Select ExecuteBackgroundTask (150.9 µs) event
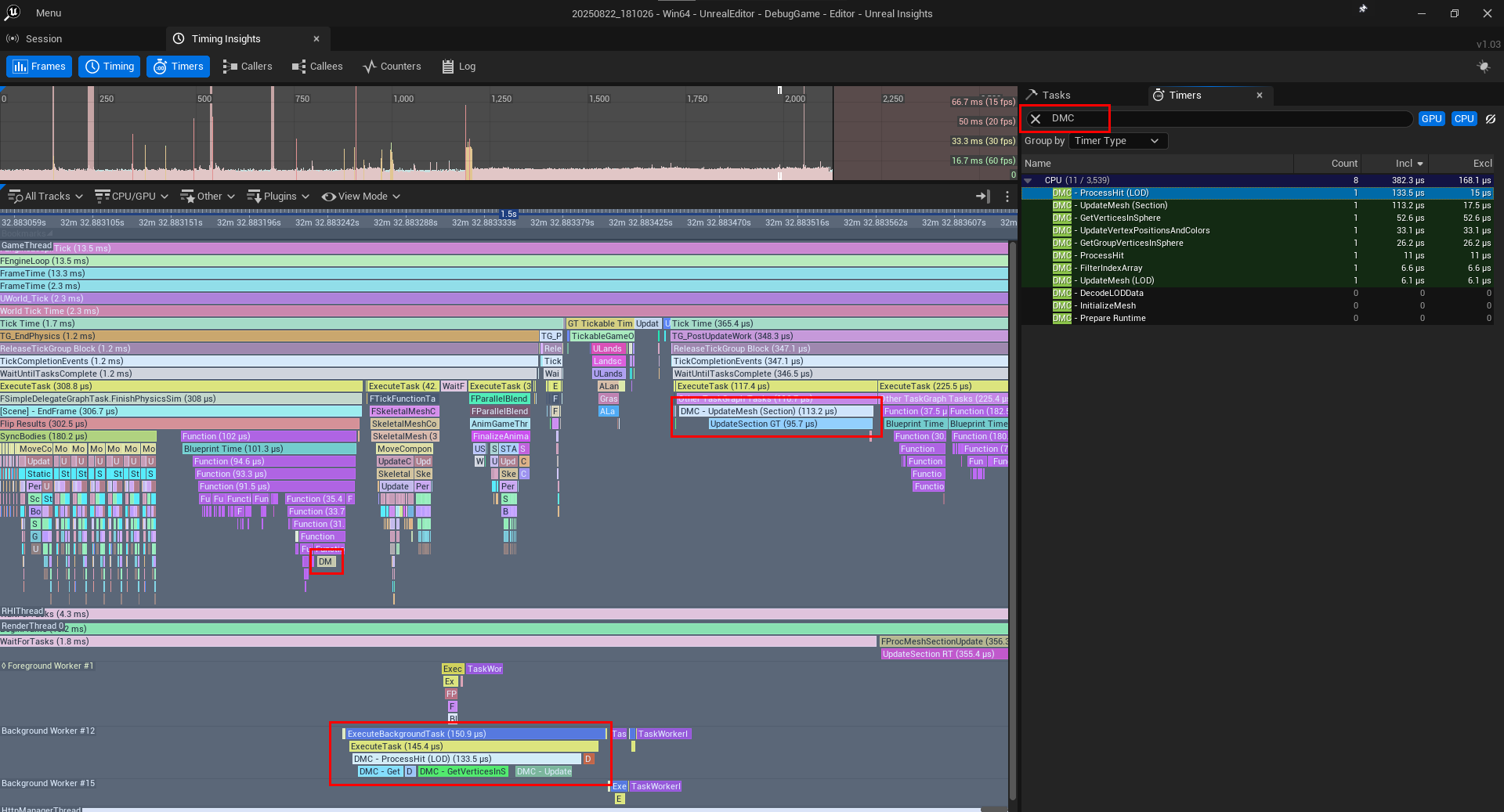The image size is (1504, 812). 475,734
